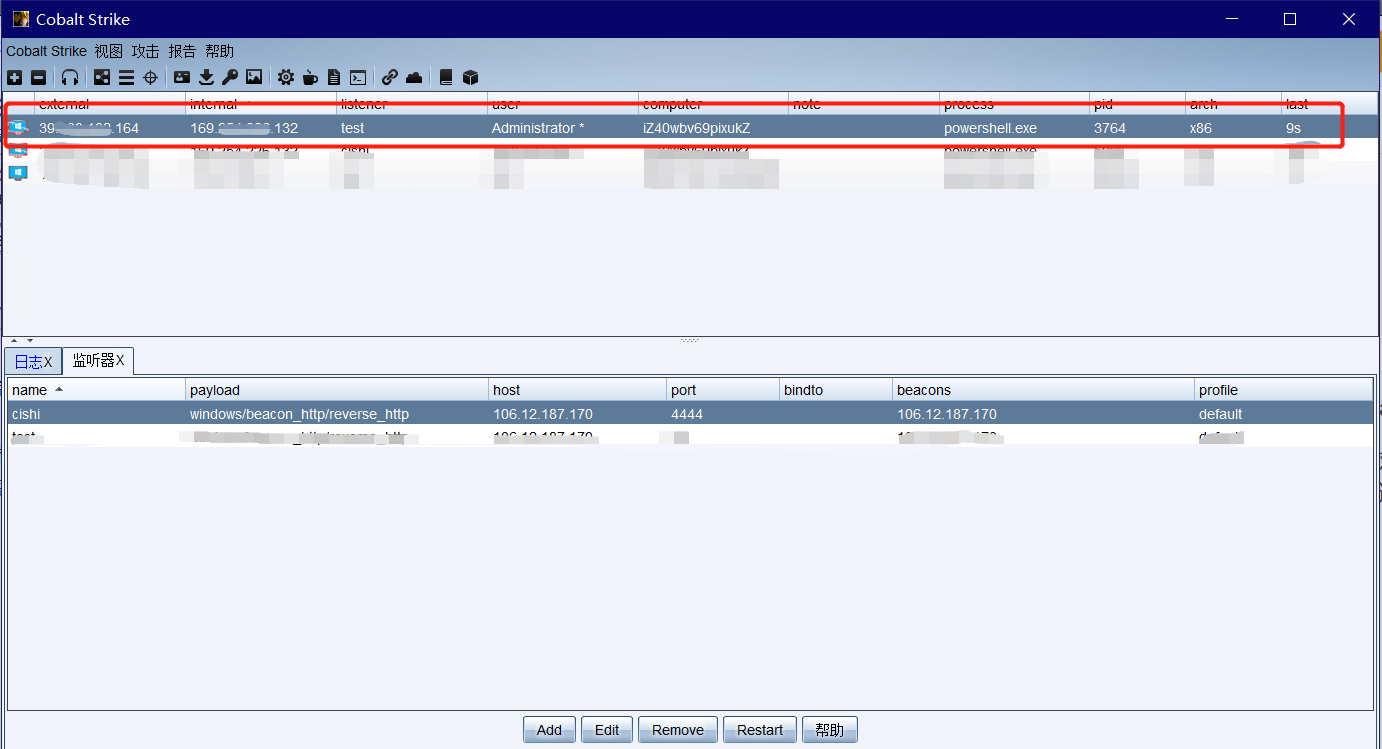The image size is (1382, 749).
Task: Open the 报告 (Reporting) menu
Action: [182, 51]
